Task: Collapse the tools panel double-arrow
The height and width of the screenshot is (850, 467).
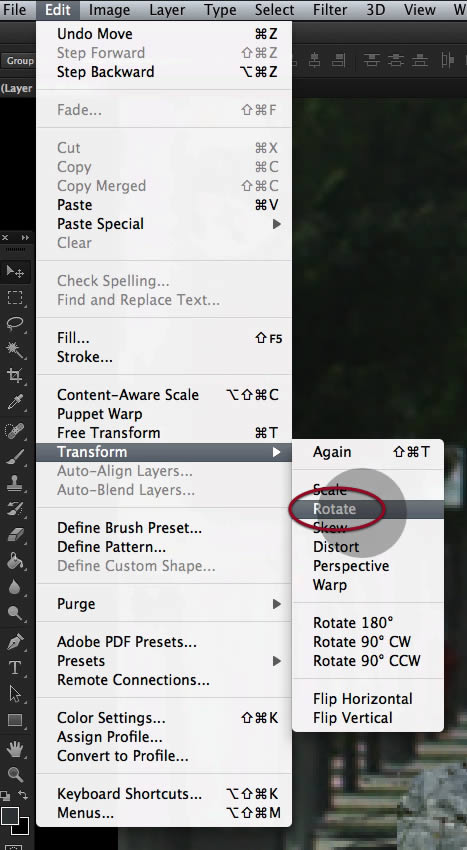Action: 25,237
